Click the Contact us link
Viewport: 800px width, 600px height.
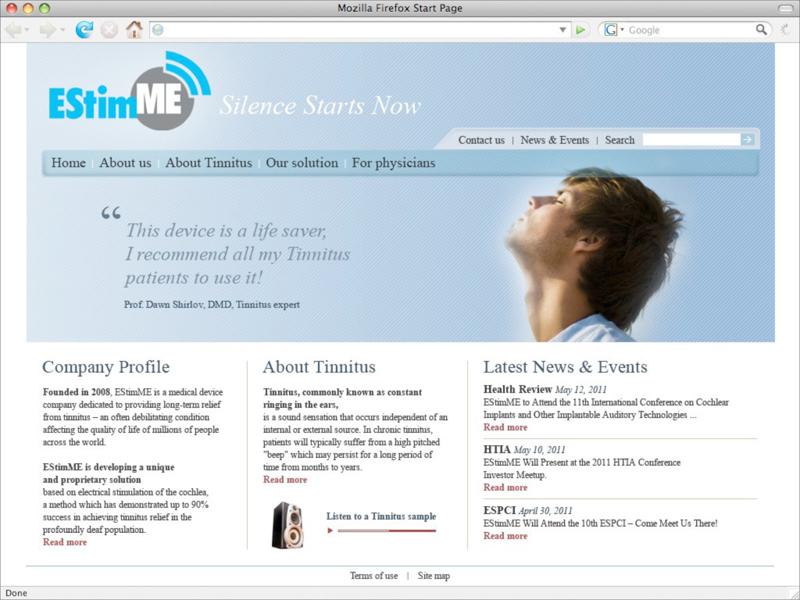pos(481,140)
